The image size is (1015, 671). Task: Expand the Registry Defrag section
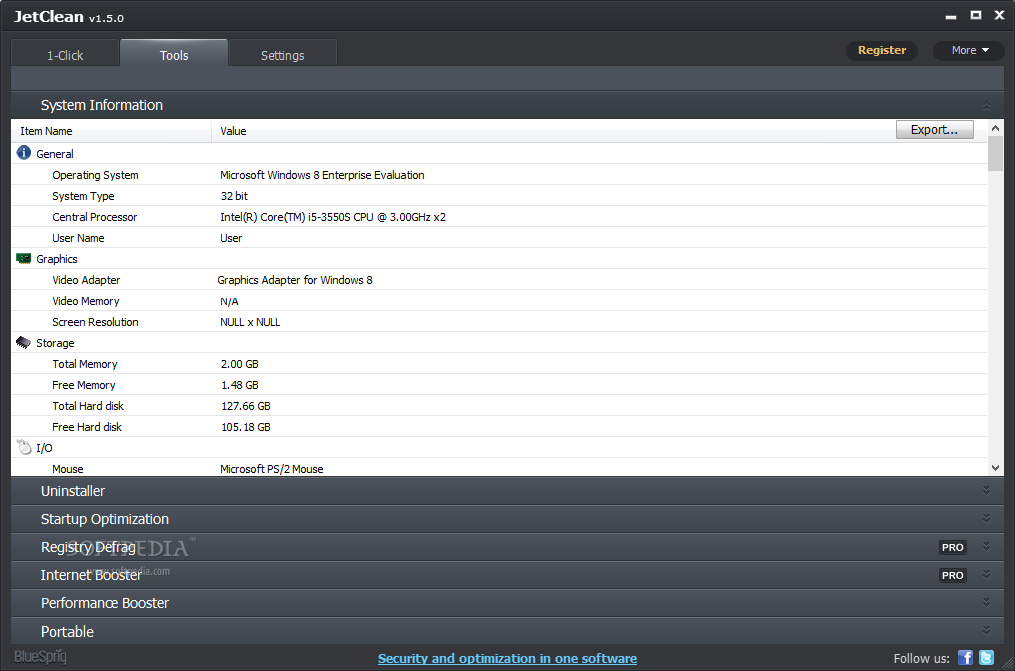pos(986,546)
